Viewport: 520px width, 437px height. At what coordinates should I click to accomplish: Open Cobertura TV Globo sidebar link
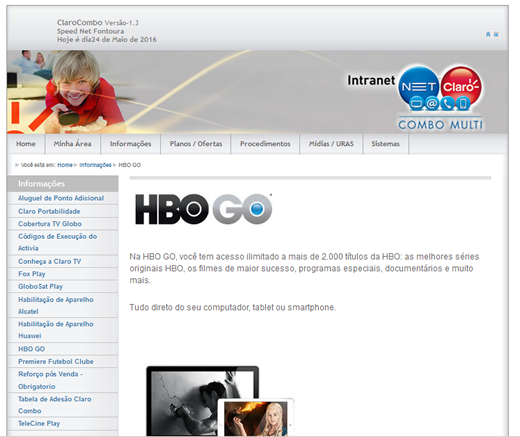[50, 224]
